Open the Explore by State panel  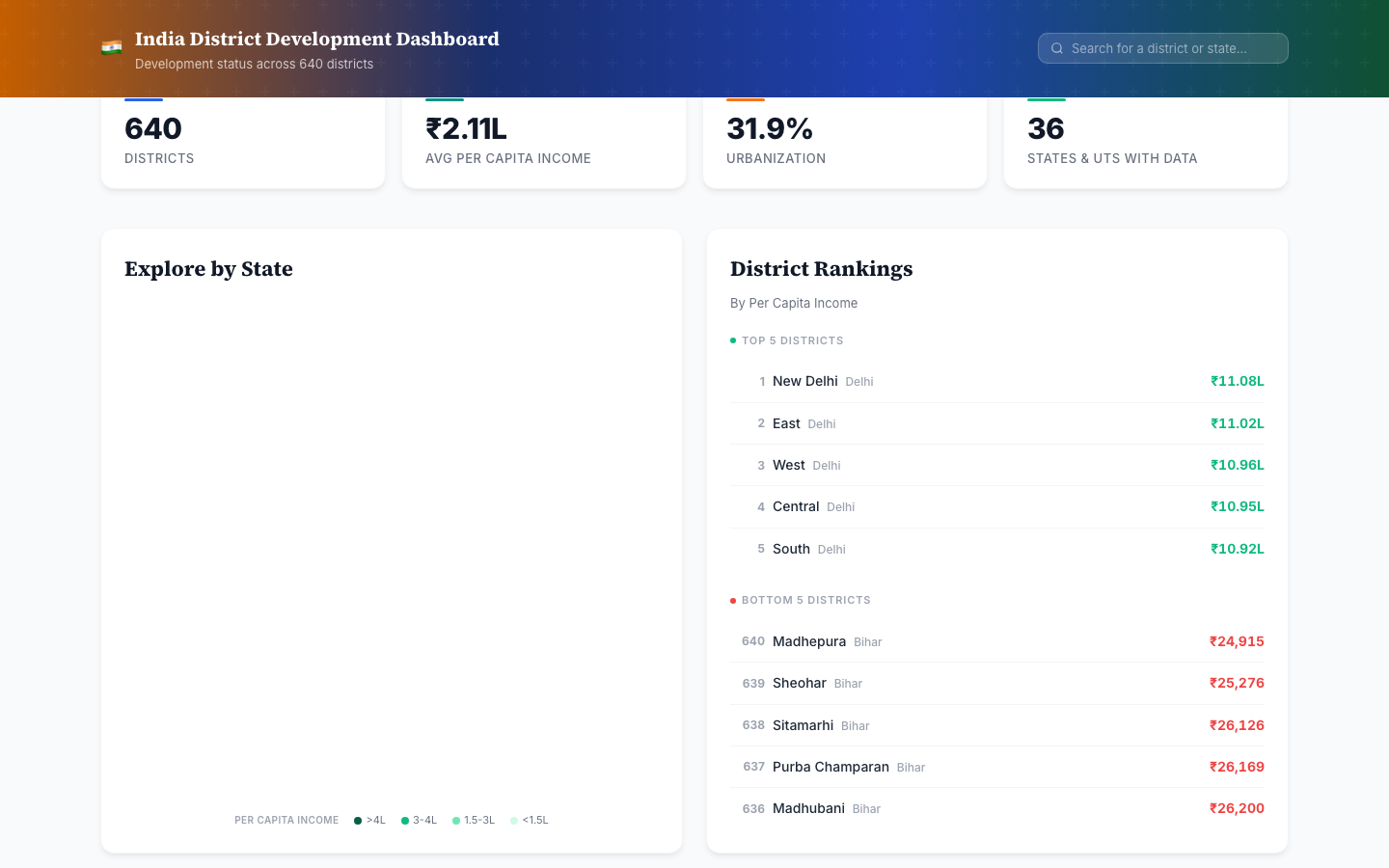pyautogui.click(x=208, y=269)
